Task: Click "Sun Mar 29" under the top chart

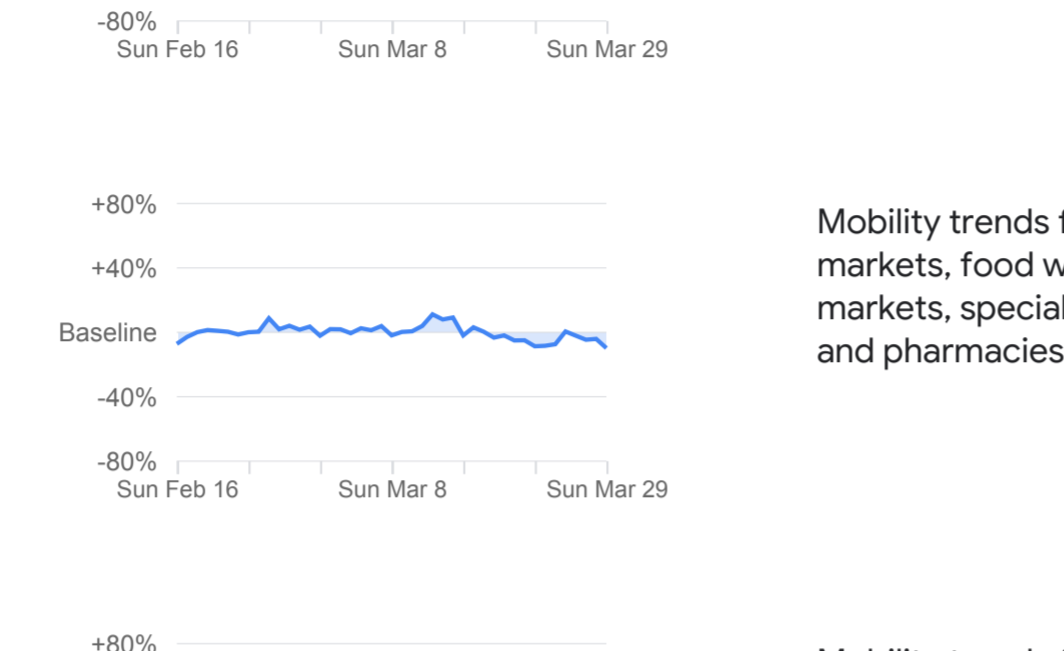Action: (x=607, y=49)
